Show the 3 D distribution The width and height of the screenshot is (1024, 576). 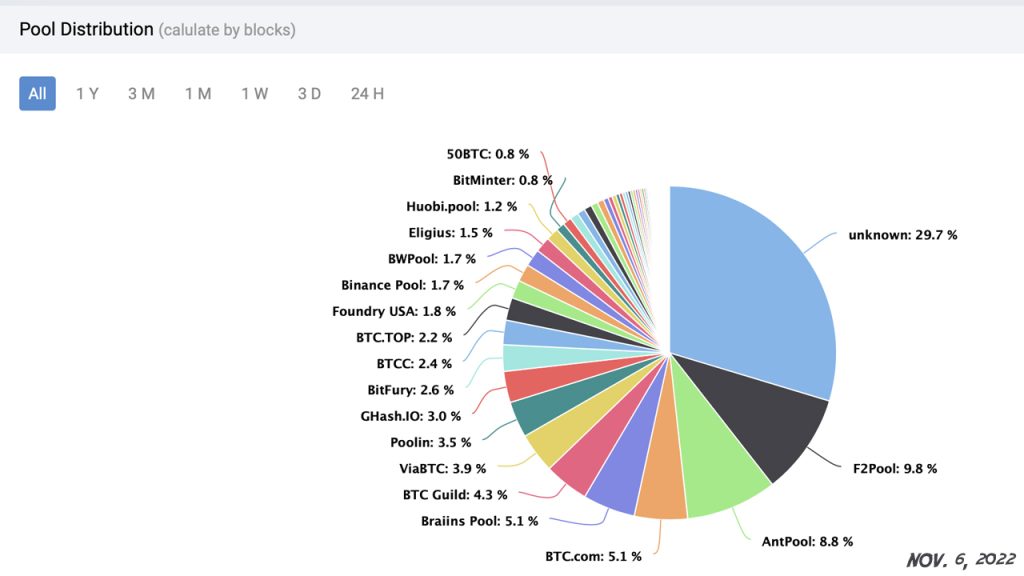pos(308,93)
